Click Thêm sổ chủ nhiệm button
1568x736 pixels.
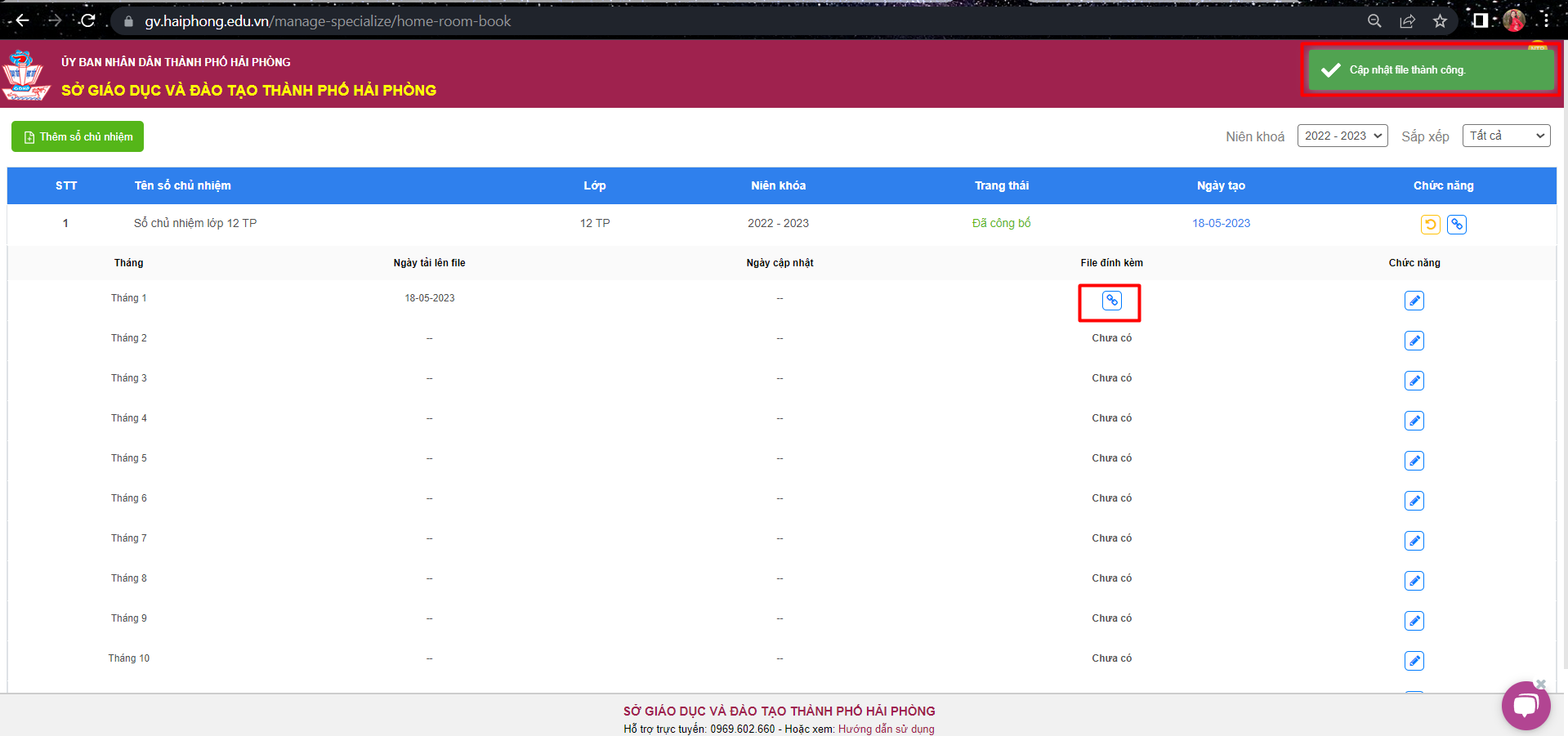[78, 136]
